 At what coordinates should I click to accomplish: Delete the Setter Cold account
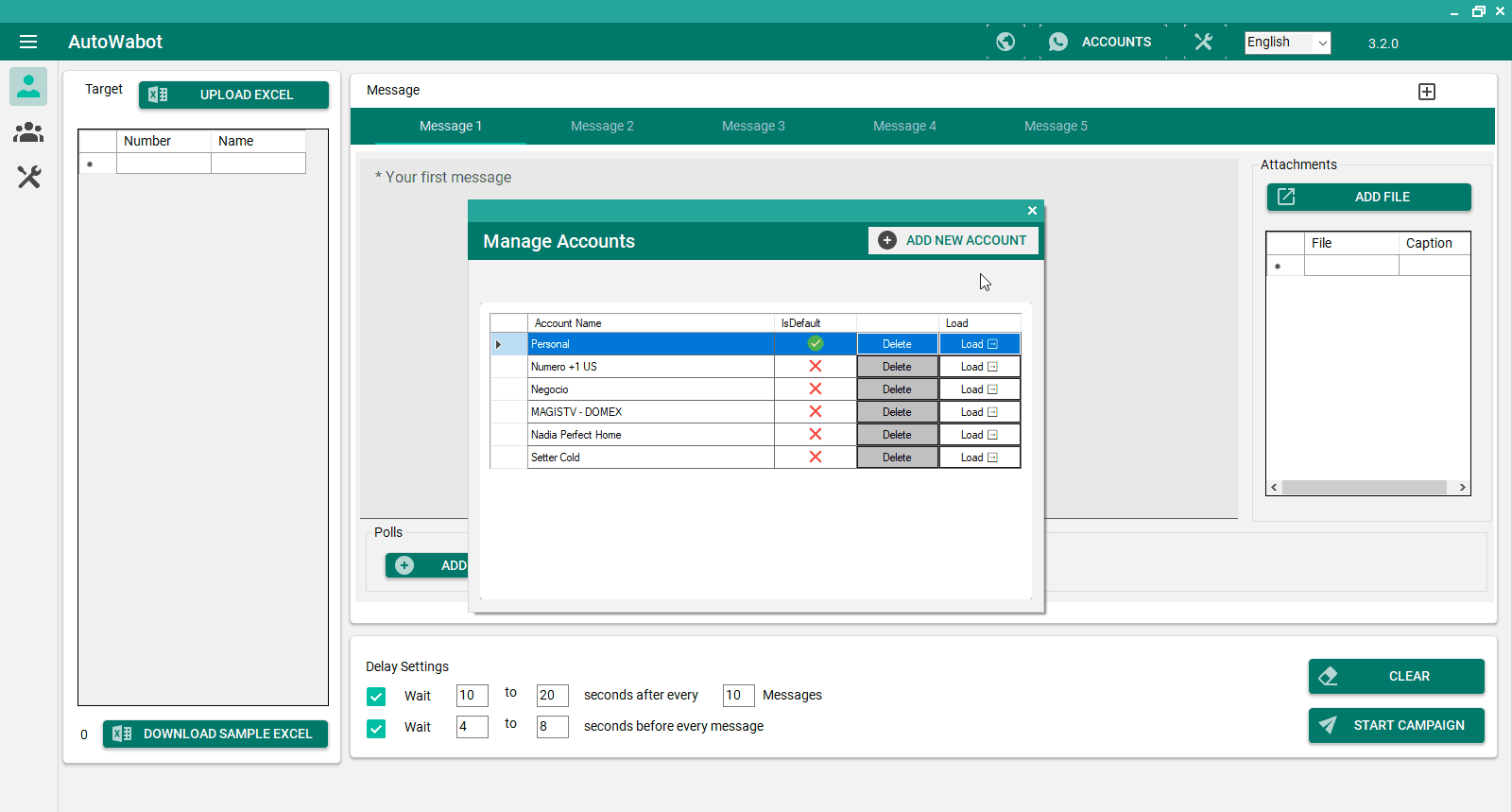pos(897,458)
